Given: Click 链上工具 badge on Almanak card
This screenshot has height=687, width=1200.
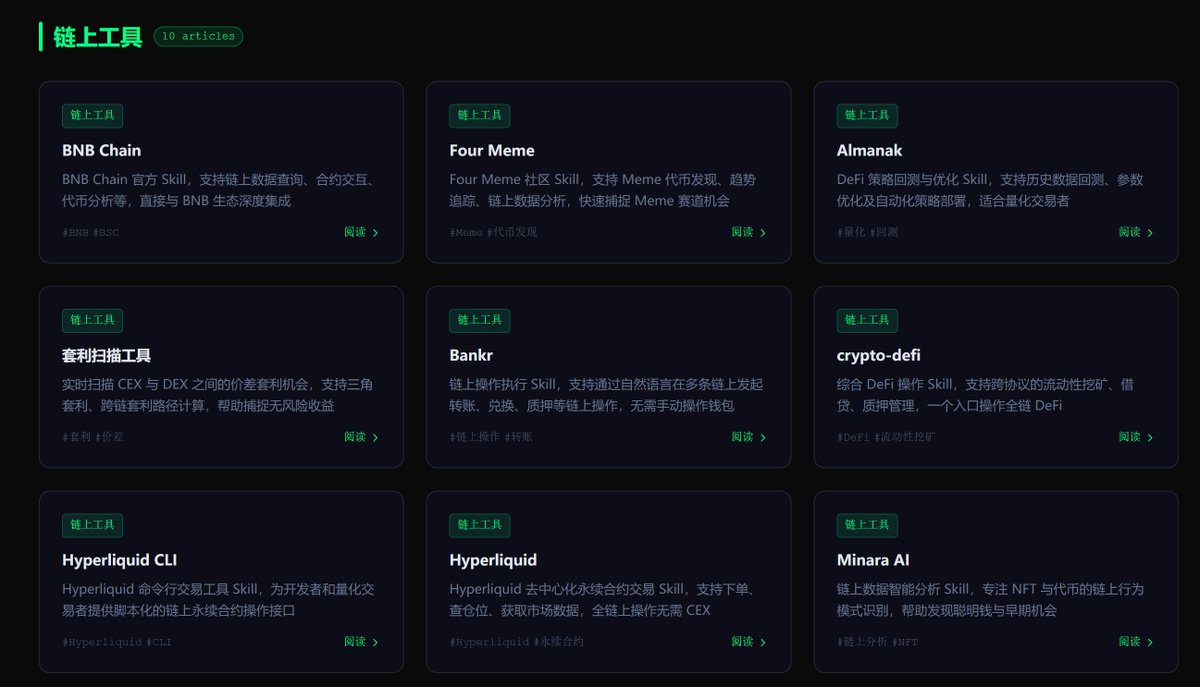Looking at the screenshot, I should [867, 116].
